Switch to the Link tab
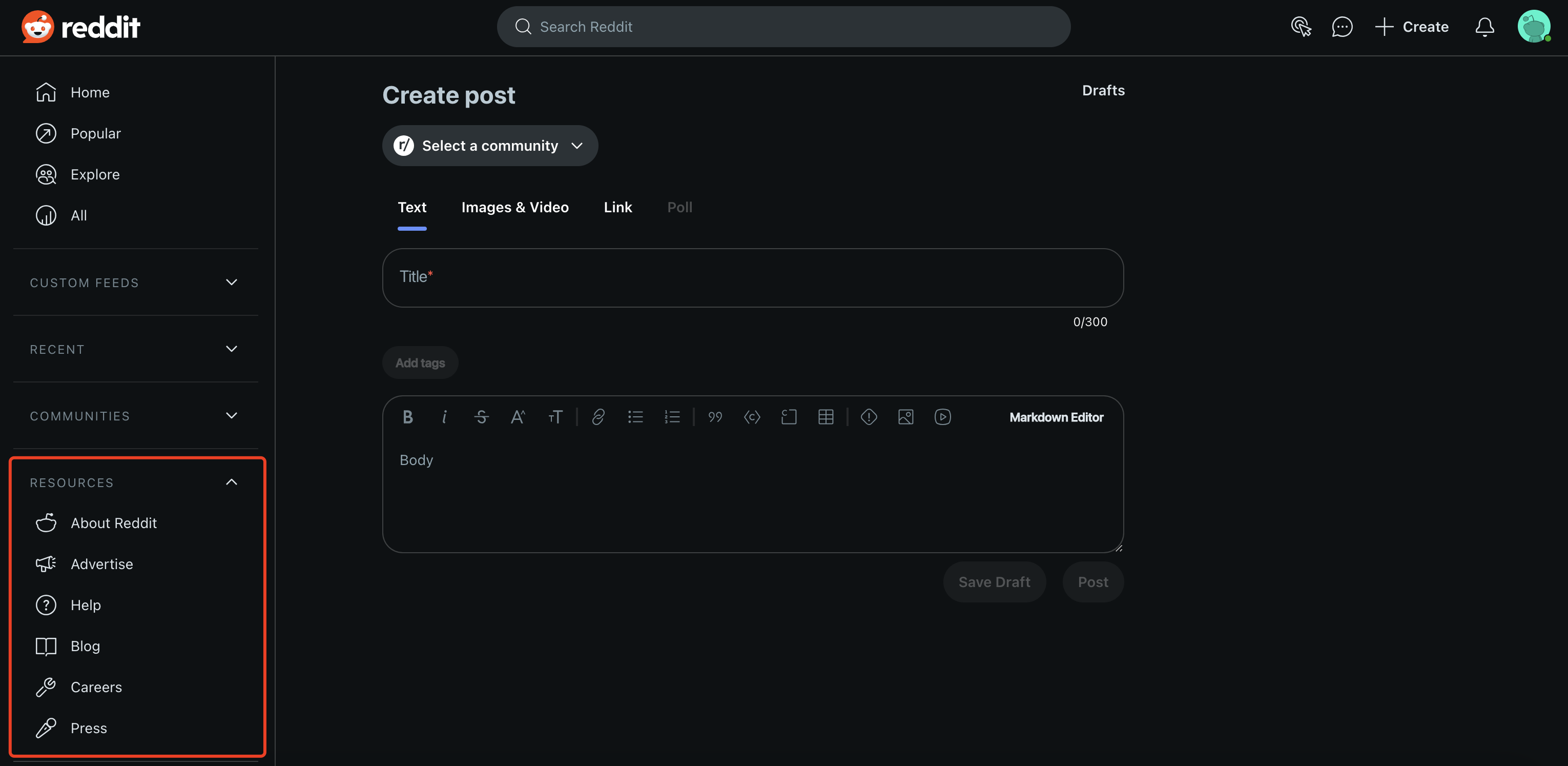 click(x=617, y=208)
